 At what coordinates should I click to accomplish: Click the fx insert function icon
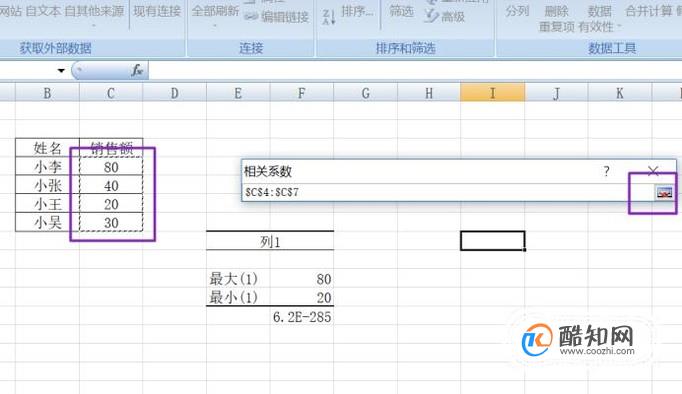coord(137,70)
